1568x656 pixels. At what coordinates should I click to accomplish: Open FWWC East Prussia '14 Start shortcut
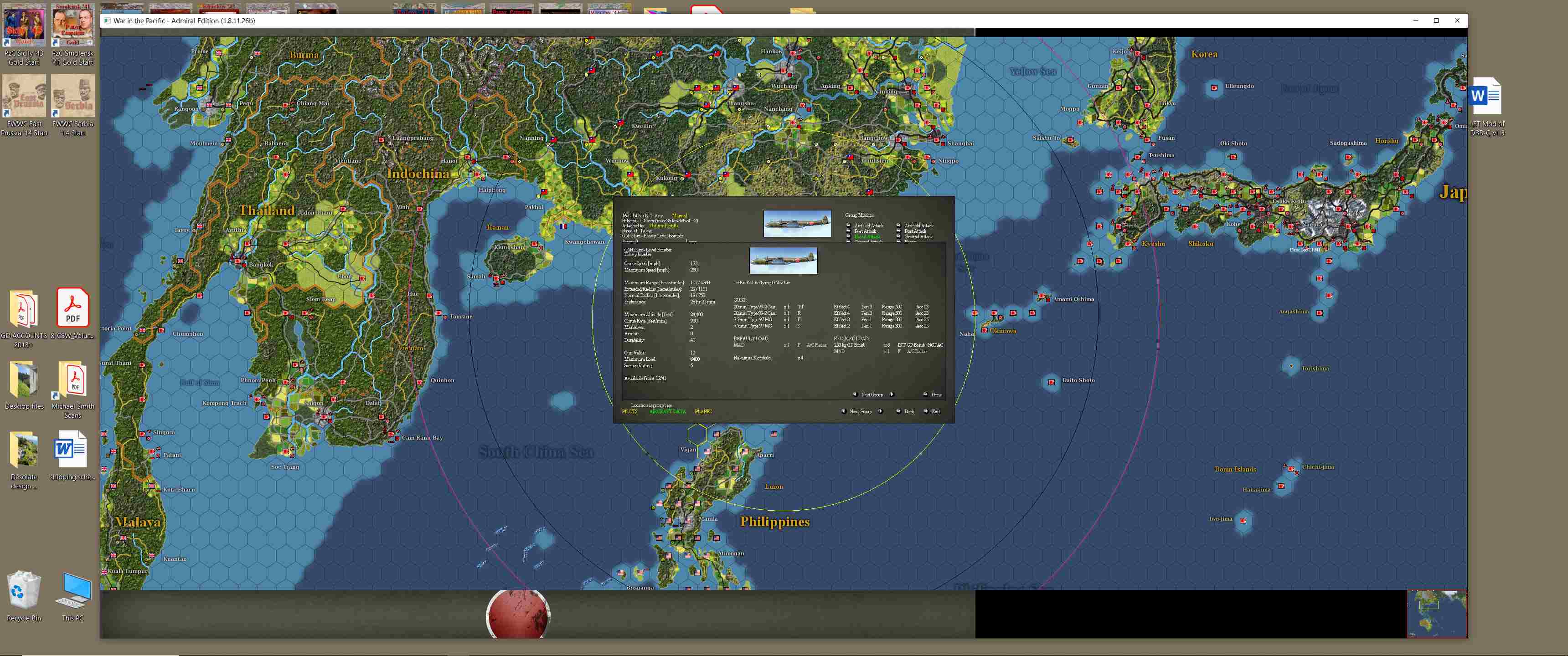[x=24, y=105]
